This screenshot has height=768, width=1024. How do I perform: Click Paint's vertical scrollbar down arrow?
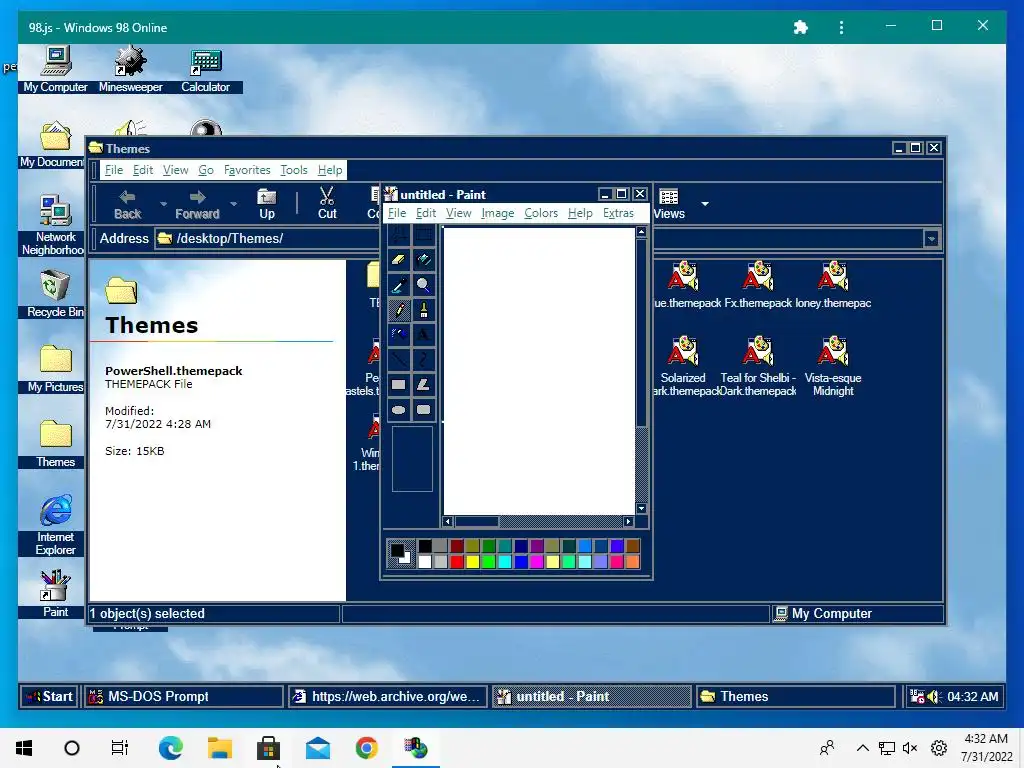coord(641,509)
